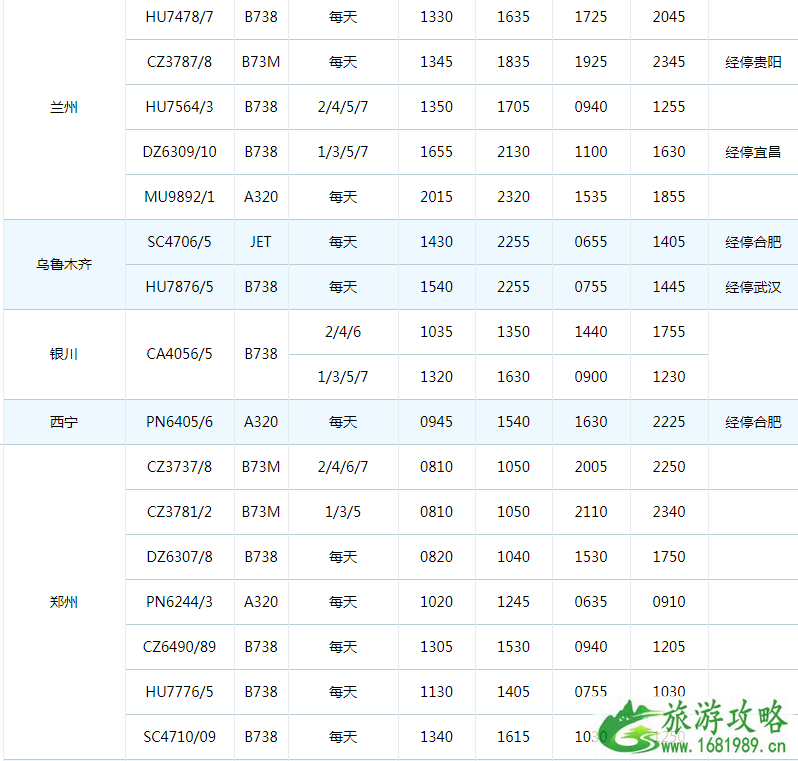Image resolution: width=798 pixels, height=761 pixels.
Task: Select the 郑州 destination cell
Action: pyautogui.click(x=64, y=602)
